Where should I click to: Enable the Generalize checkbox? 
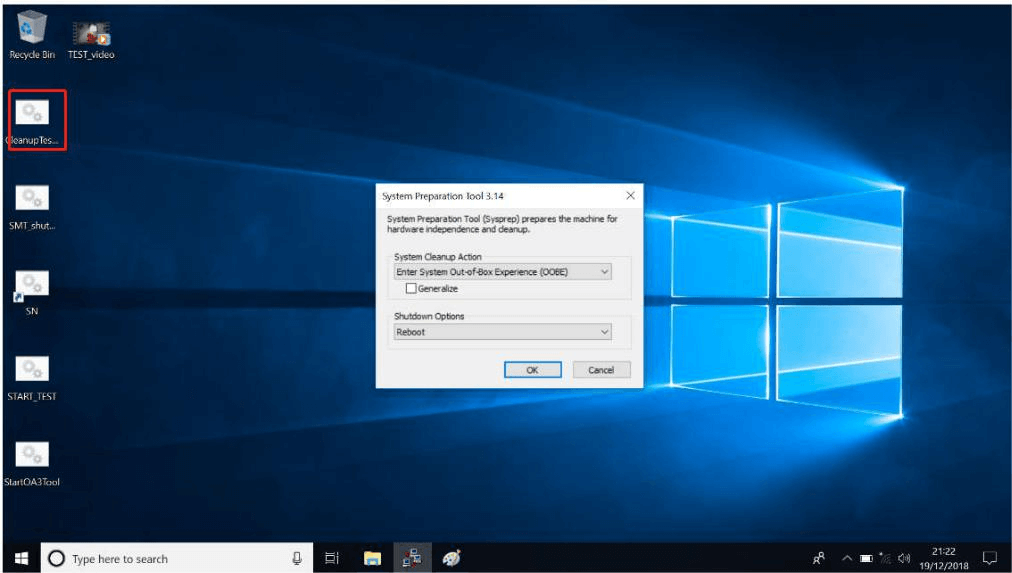[x=411, y=288]
